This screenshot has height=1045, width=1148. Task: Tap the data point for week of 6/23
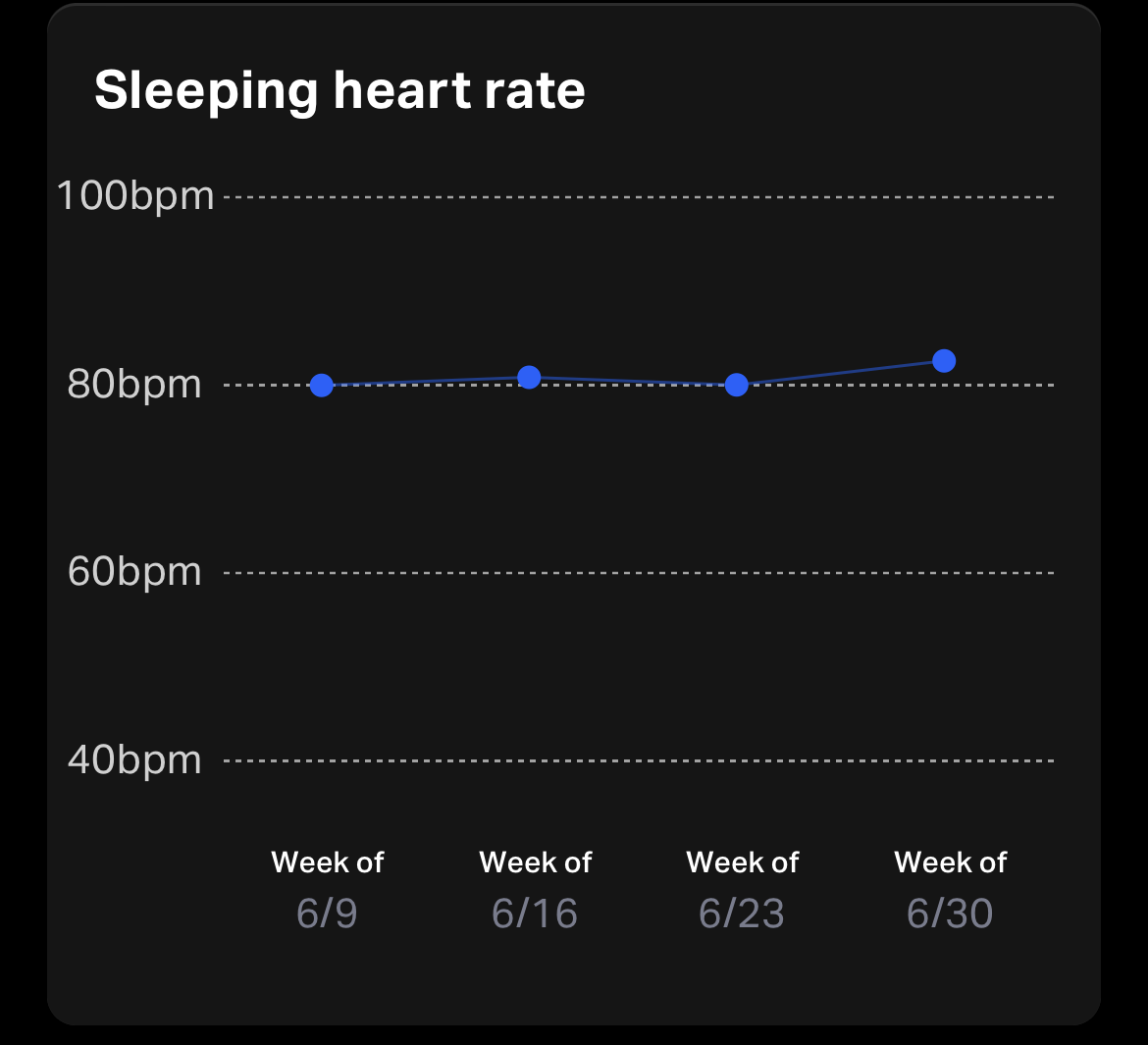pyautogui.click(x=737, y=385)
